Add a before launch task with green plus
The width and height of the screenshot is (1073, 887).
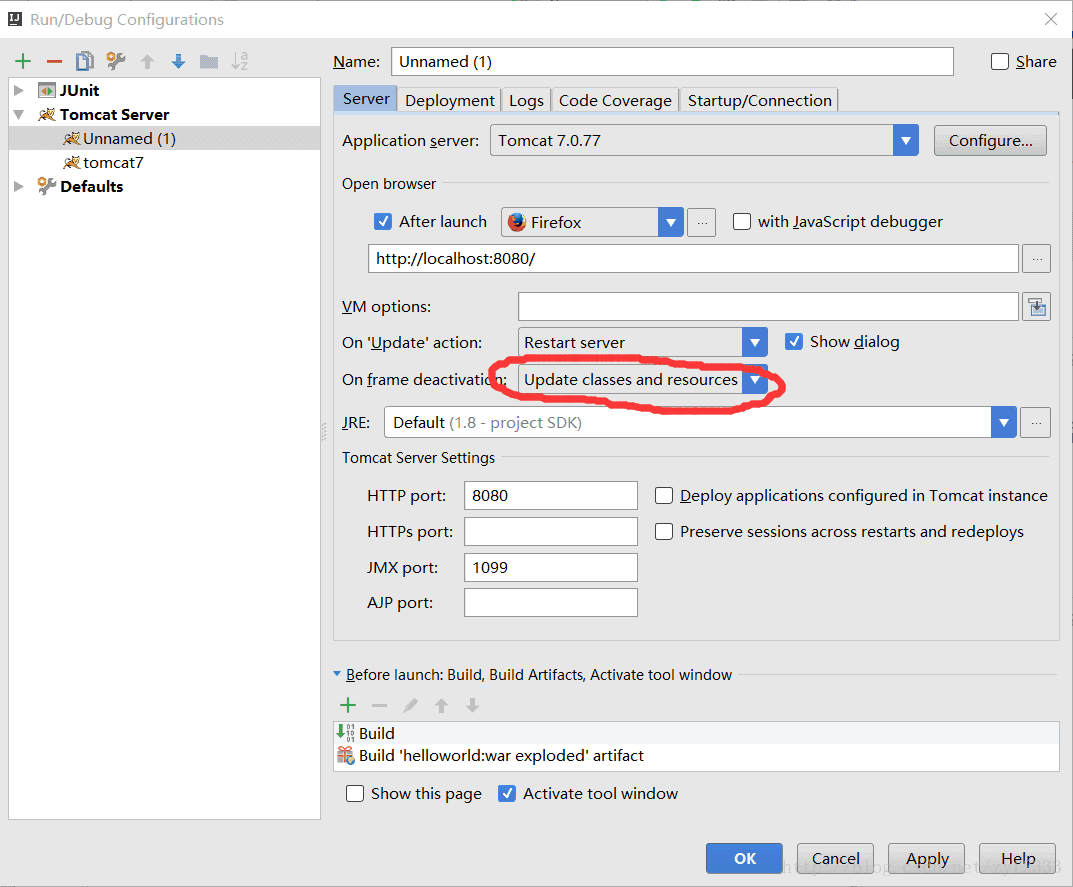coord(348,705)
